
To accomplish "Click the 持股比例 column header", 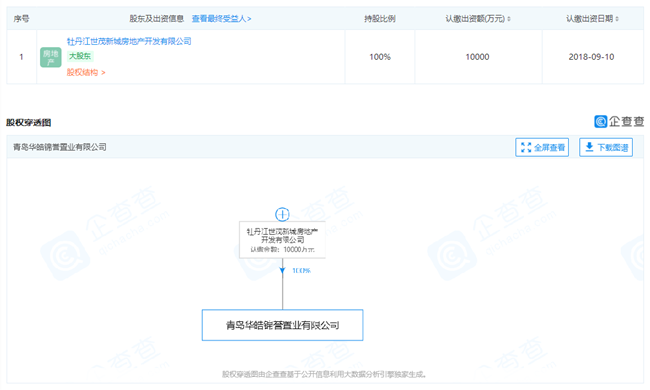I will [380, 19].
